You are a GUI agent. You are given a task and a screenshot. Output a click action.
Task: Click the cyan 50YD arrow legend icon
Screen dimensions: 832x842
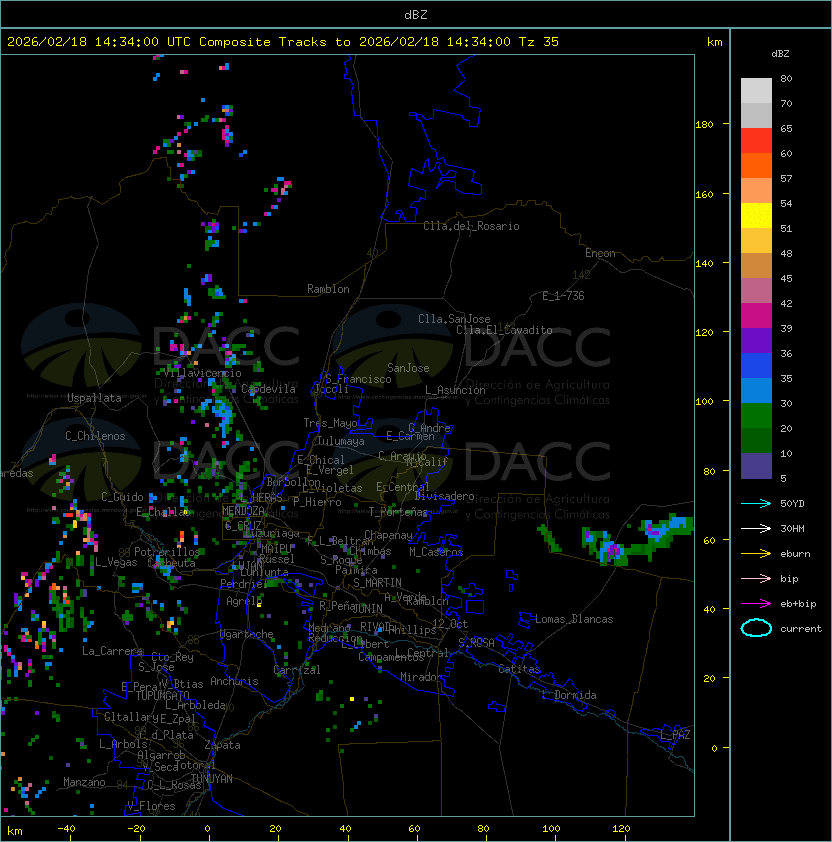[756, 503]
